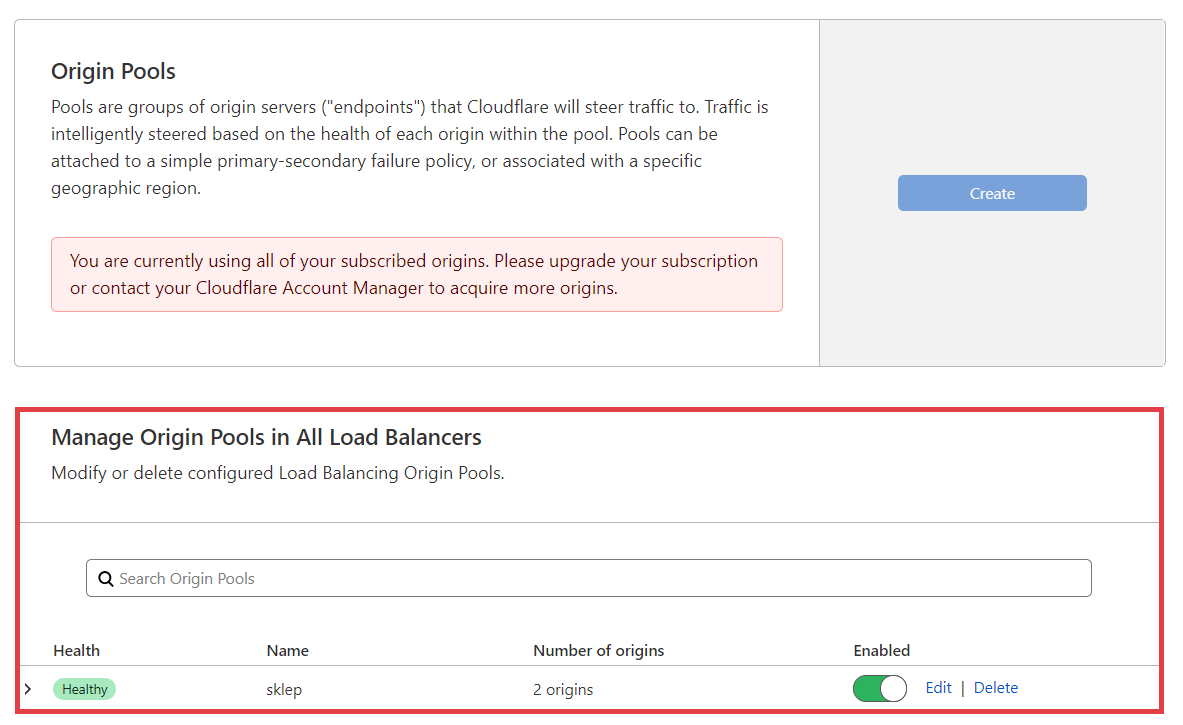Click the separator between Edit and Delete
This screenshot has width=1183, height=725.
tap(962, 688)
